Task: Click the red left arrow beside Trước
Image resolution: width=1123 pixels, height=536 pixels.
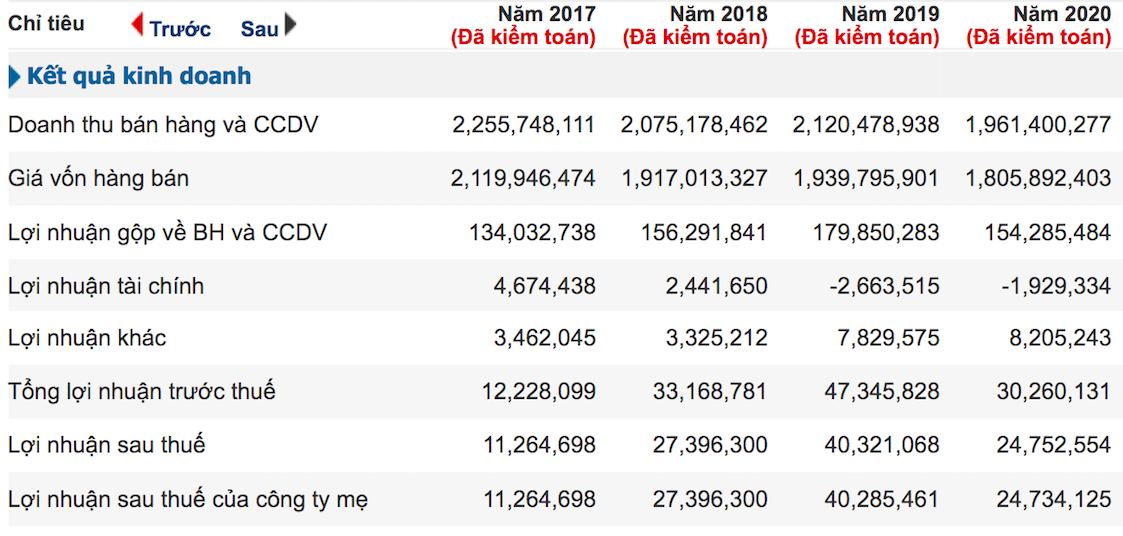Action: pos(137,25)
